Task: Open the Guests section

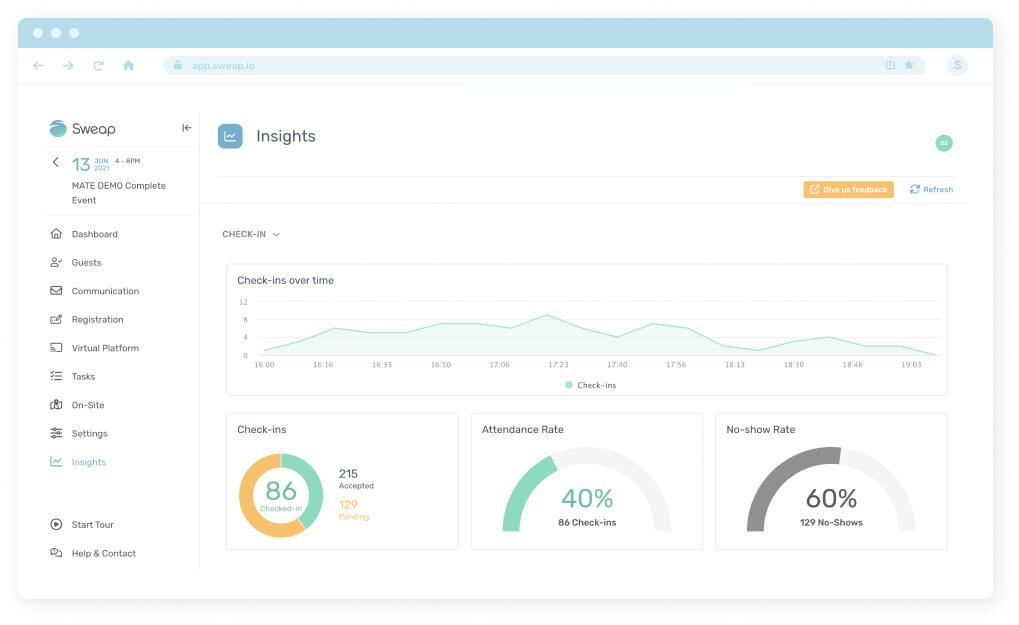Action: tap(86, 263)
